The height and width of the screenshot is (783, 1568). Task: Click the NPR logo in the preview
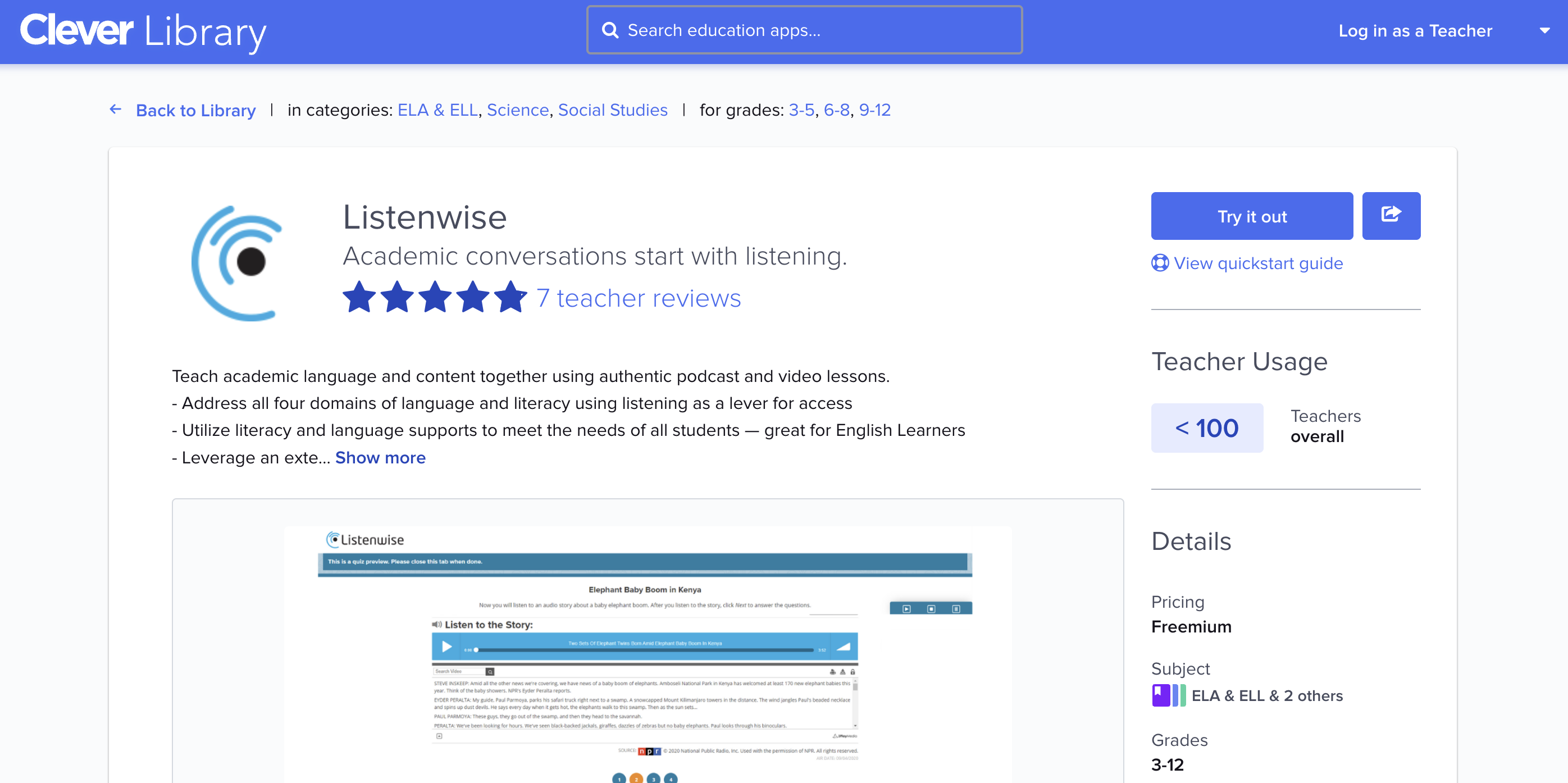coord(649,751)
